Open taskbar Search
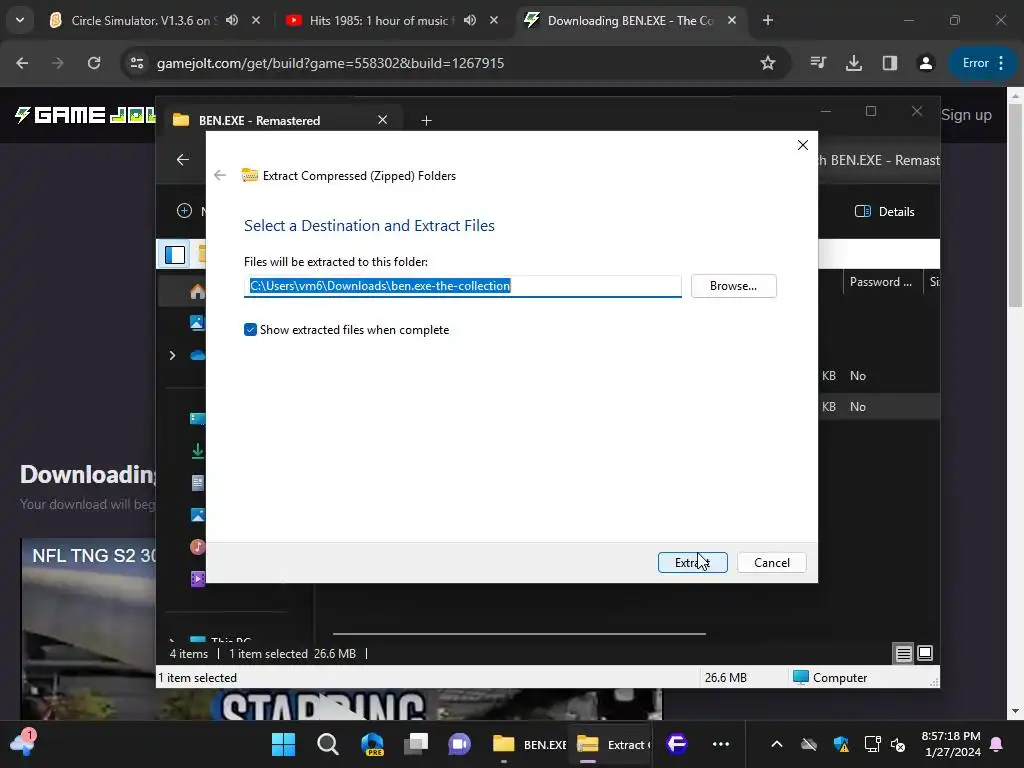The image size is (1024, 768). pos(328,744)
